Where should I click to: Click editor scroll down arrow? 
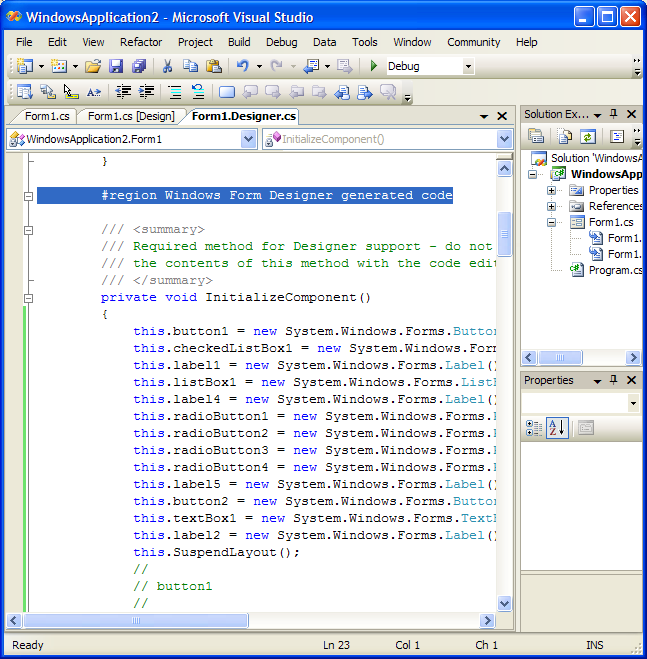point(504,604)
